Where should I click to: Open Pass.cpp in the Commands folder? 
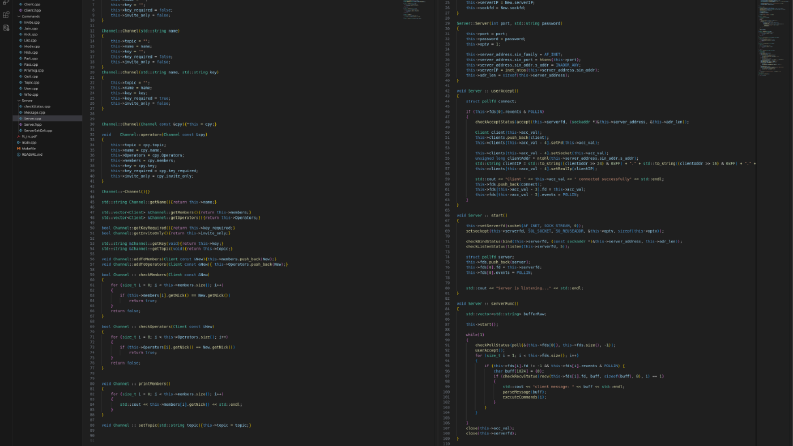click(x=31, y=64)
